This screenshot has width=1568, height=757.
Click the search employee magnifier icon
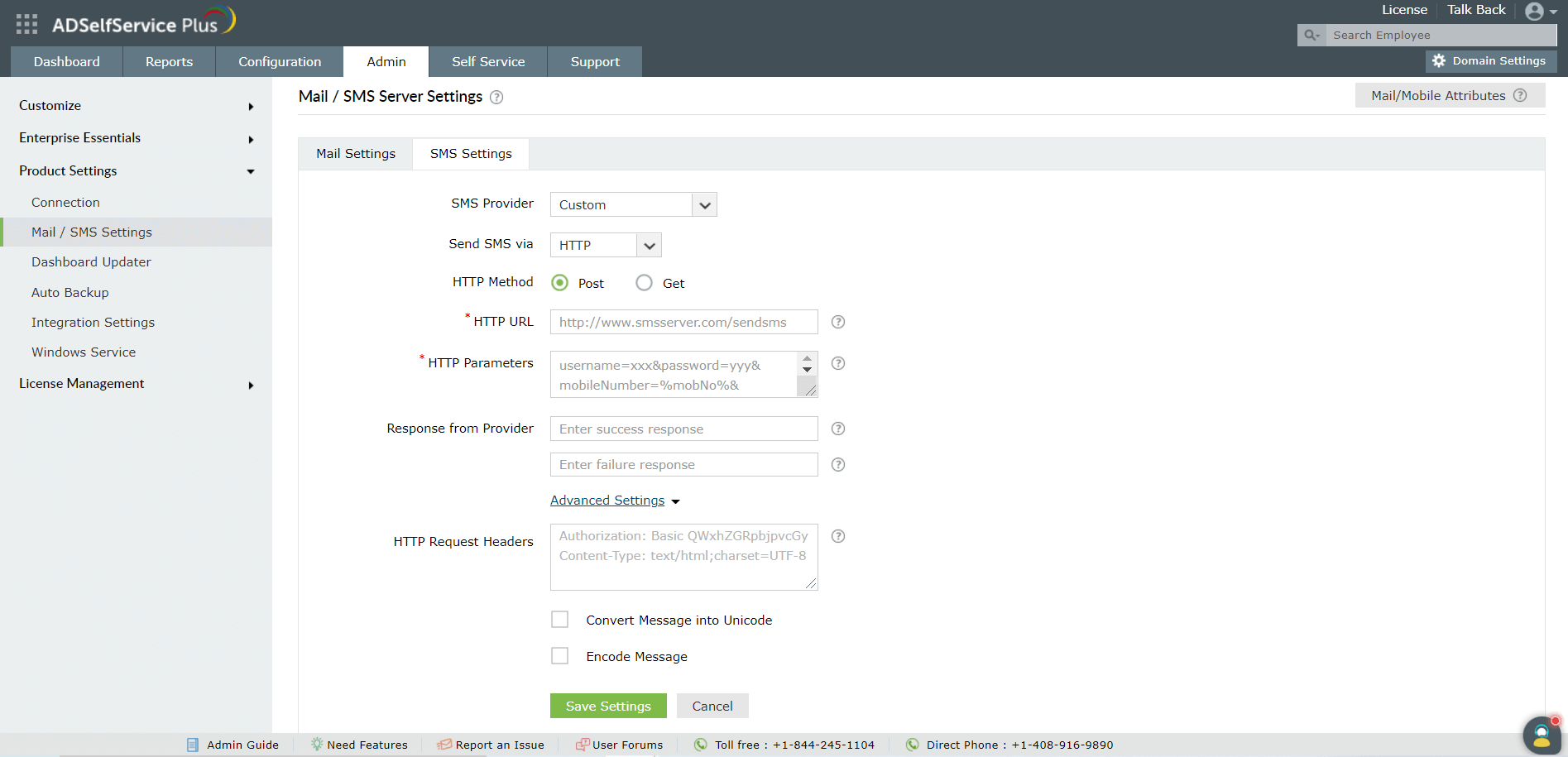tap(1311, 35)
